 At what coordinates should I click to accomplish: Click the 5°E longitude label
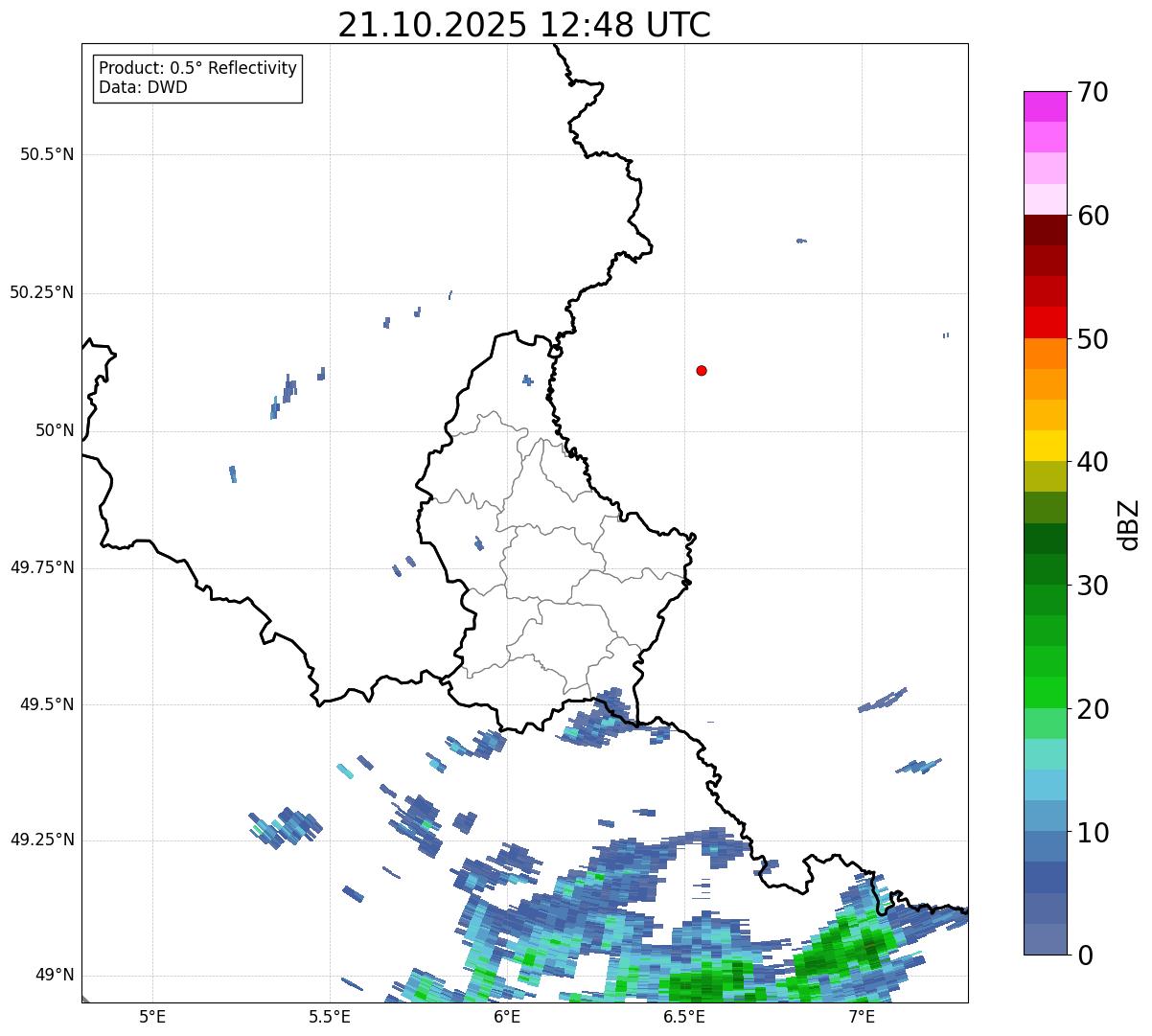click(x=152, y=1017)
